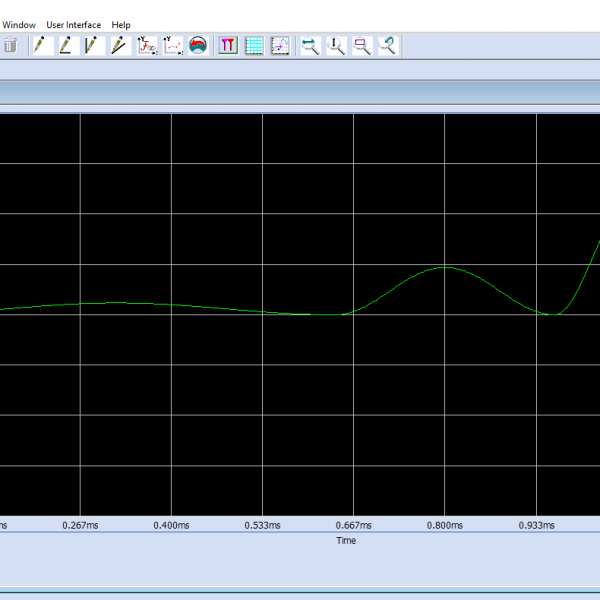
Task: Open the Window menu
Action: coord(18,24)
